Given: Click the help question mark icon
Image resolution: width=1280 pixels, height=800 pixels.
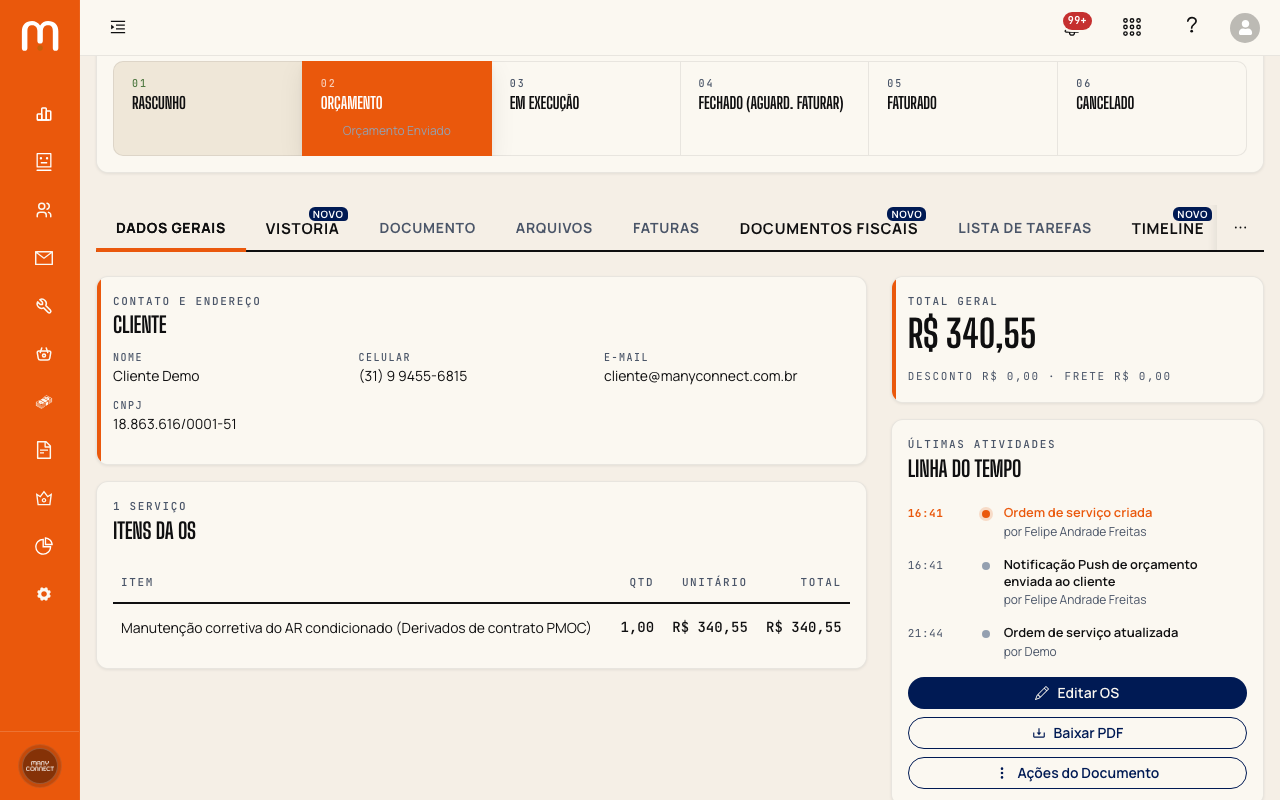Looking at the screenshot, I should 1191,26.
